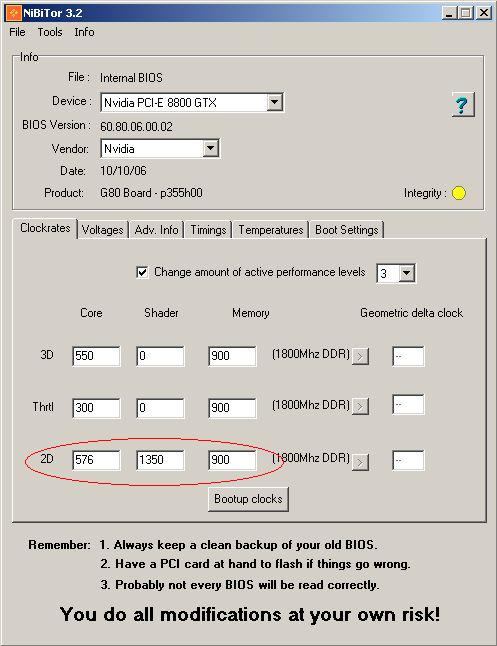
Task: Click the Bootup clocks button
Action: click(x=248, y=499)
